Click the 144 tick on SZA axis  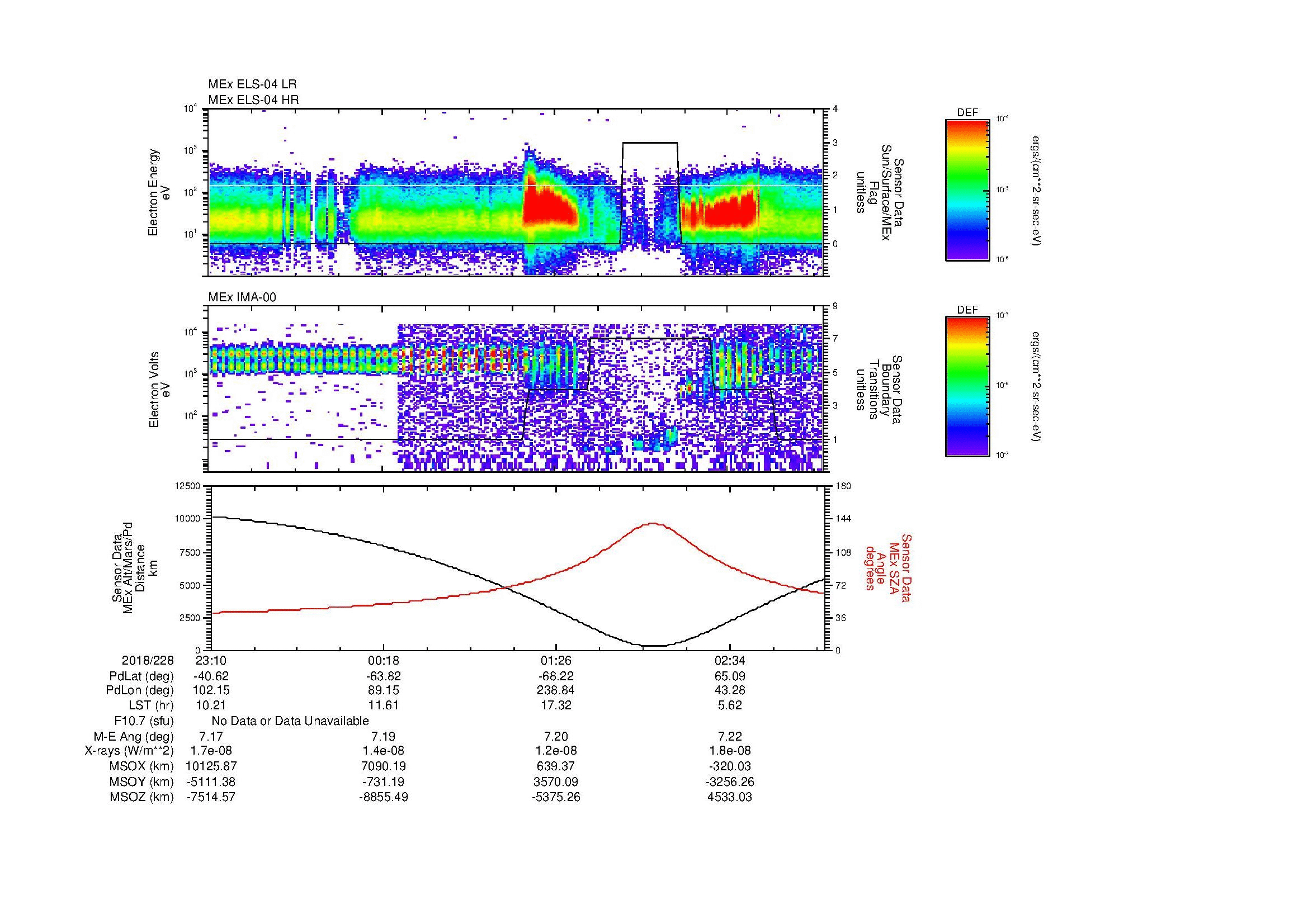point(843,519)
